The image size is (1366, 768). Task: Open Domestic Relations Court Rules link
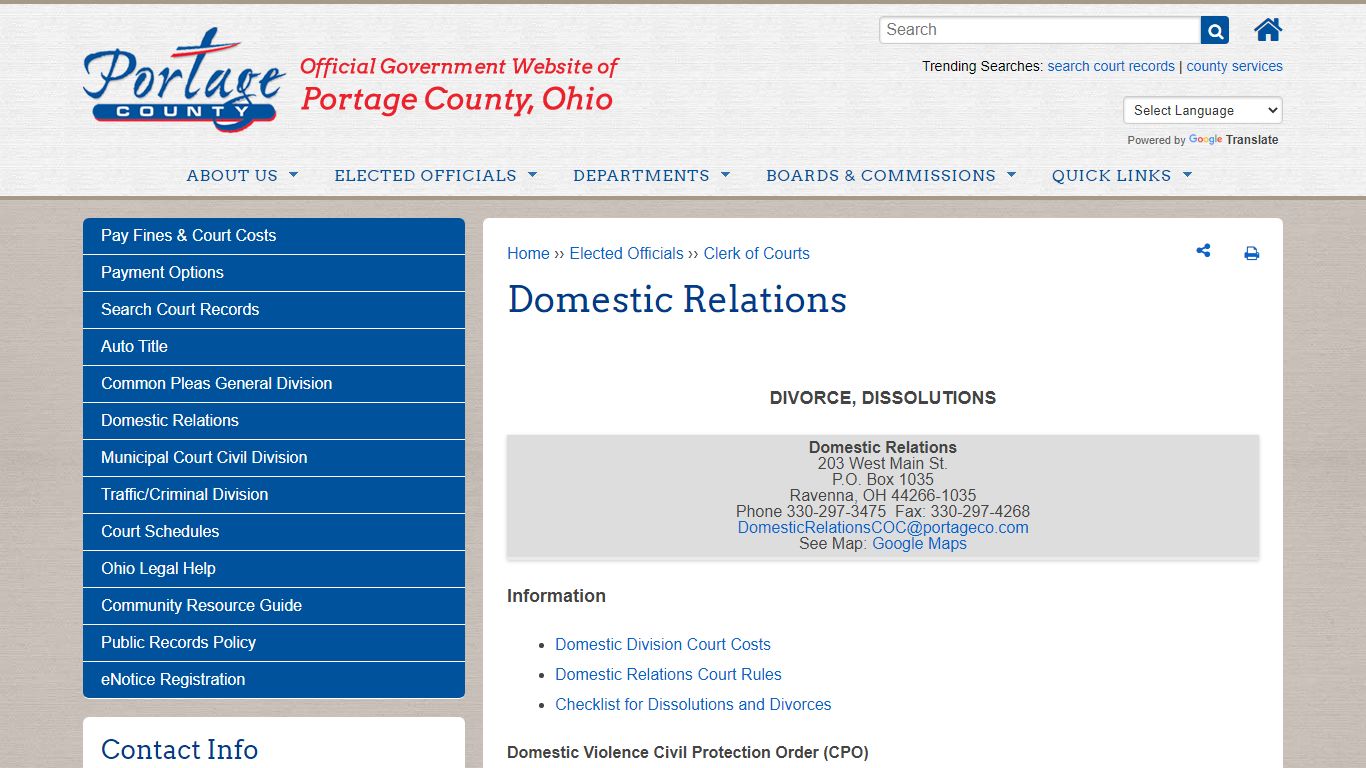668,675
